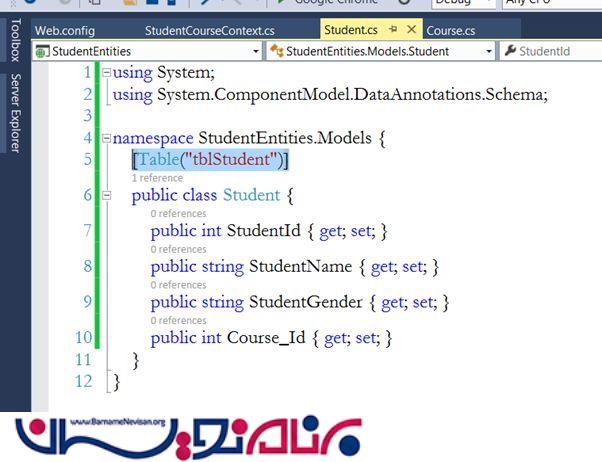
Task: Click the "tblStudent" string in the Table attribute
Action: click(231, 159)
